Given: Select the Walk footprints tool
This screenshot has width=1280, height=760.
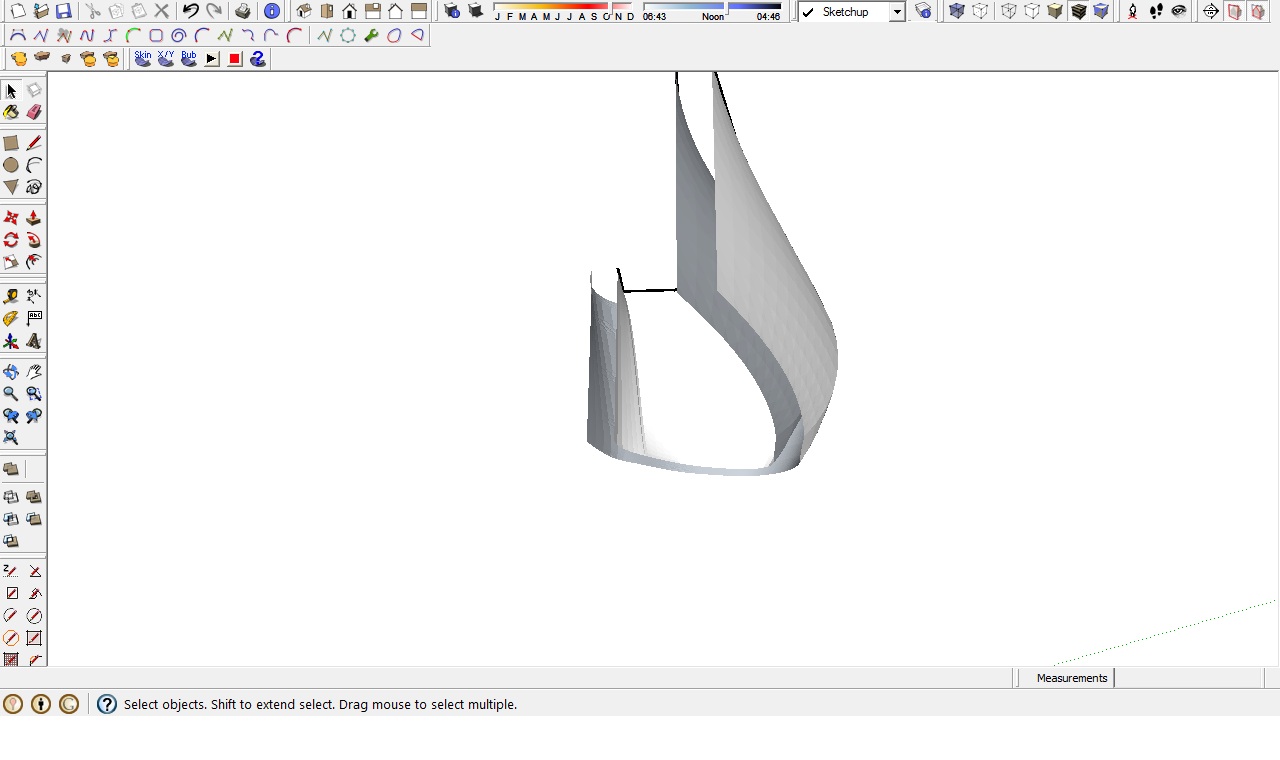Looking at the screenshot, I should coord(1156,12).
